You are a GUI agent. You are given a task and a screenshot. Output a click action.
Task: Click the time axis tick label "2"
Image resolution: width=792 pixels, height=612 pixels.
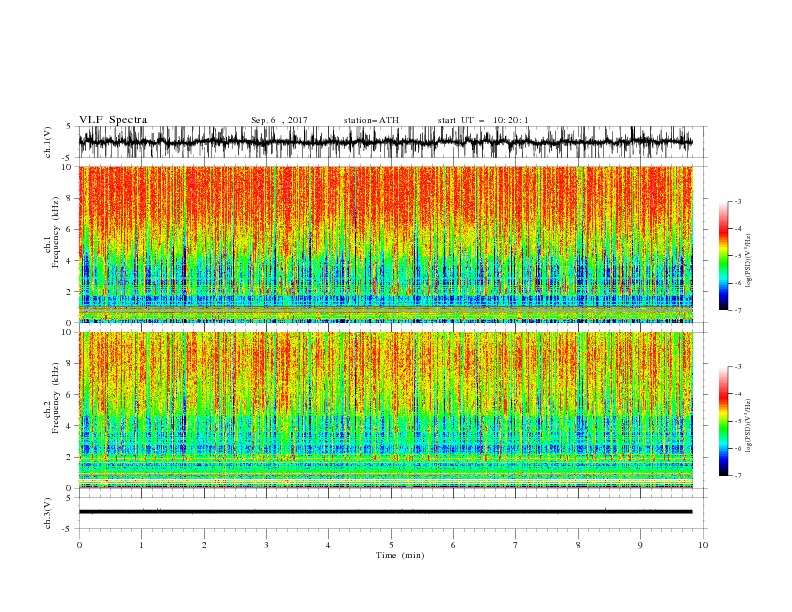[x=204, y=545]
